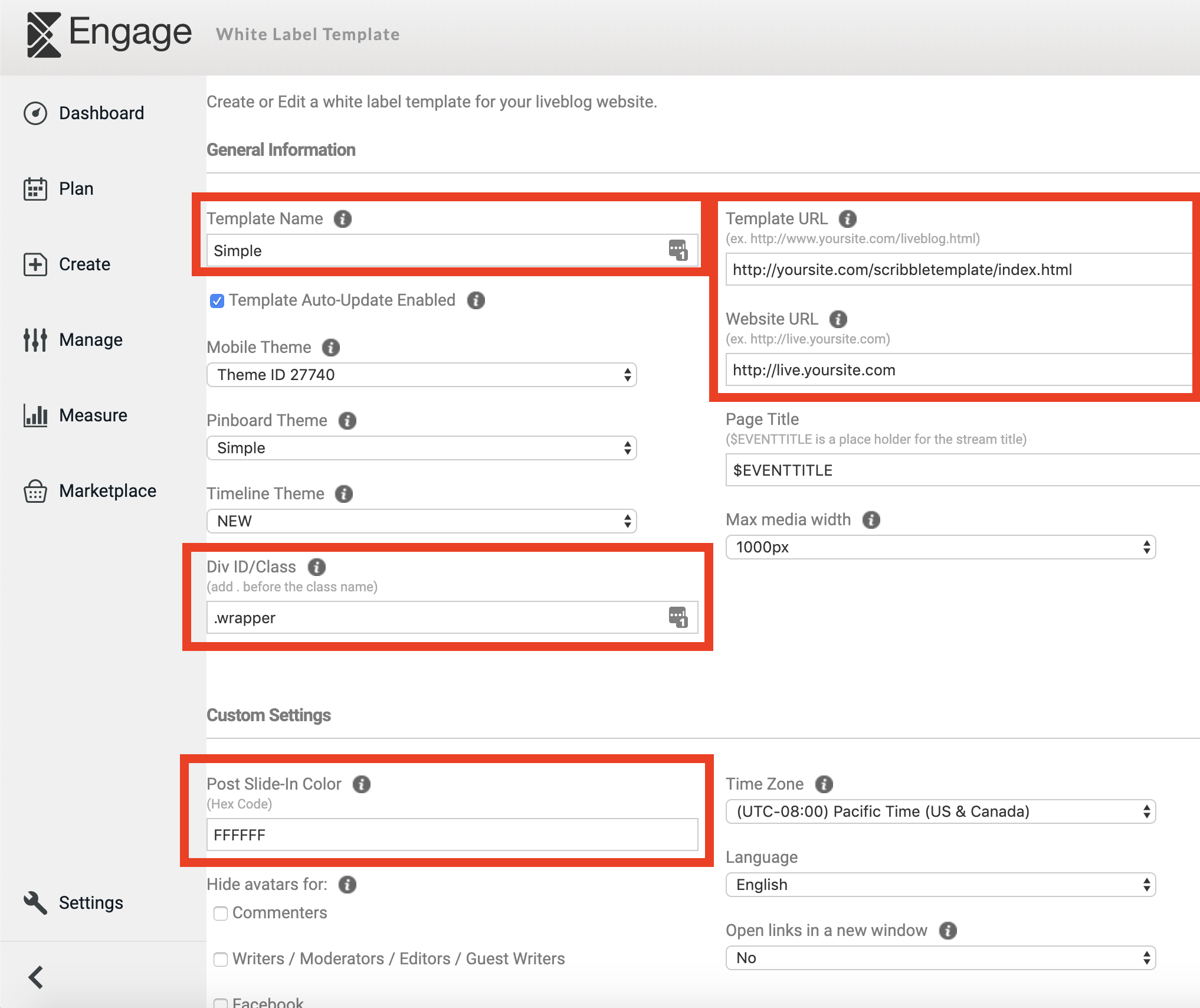This screenshot has width=1200, height=1008.
Task: Click the Page Title input field
Action: pyautogui.click(x=963, y=470)
